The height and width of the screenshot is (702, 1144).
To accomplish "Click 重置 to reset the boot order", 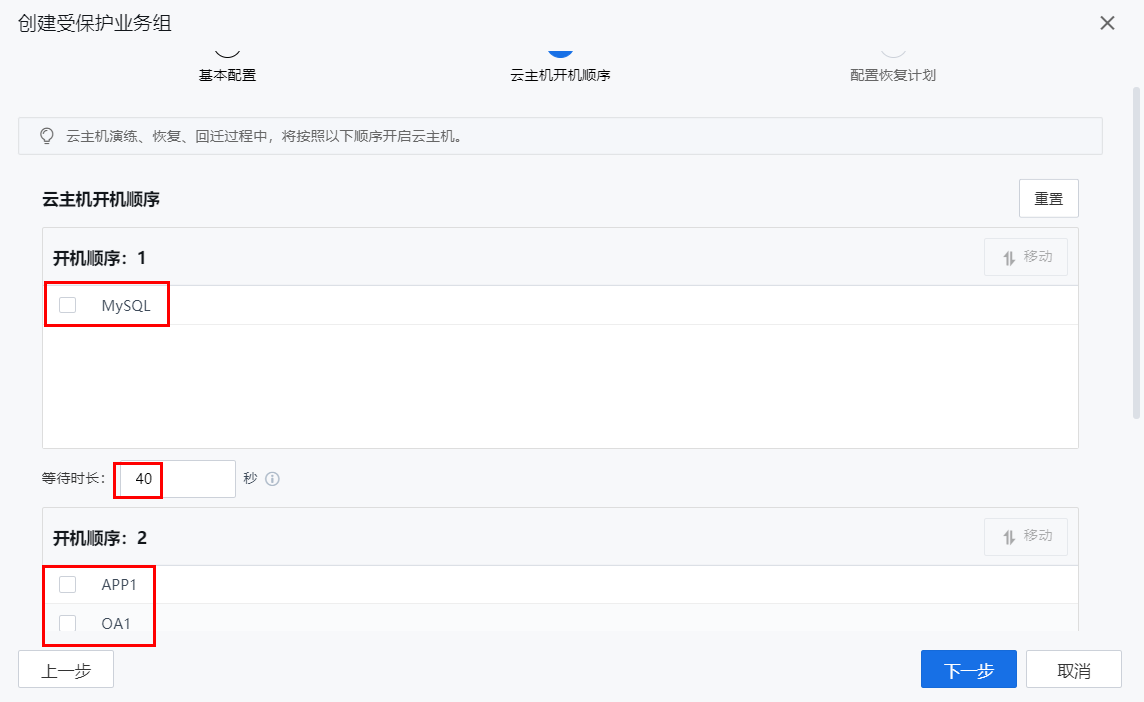I will point(1048,198).
